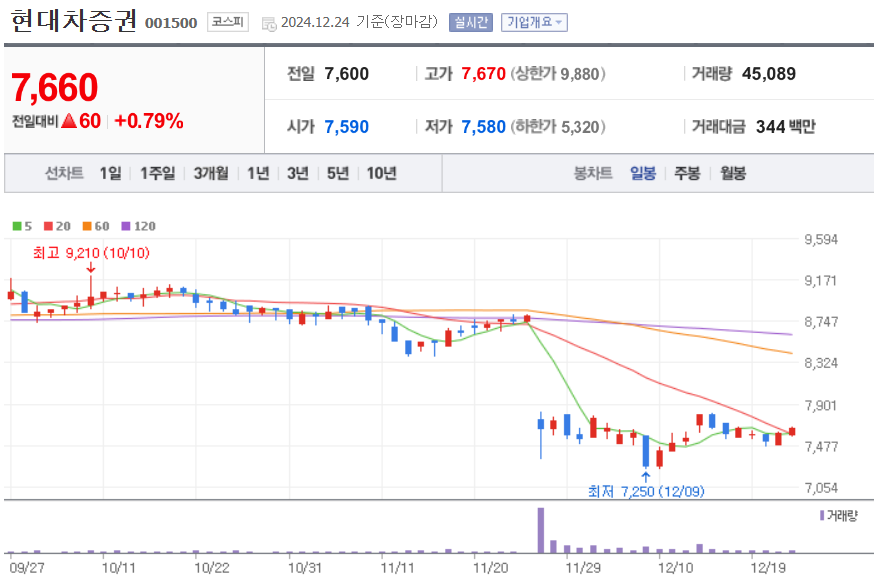Click the current price 7,660
Screen dimensions: 874x588
pos(55,88)
